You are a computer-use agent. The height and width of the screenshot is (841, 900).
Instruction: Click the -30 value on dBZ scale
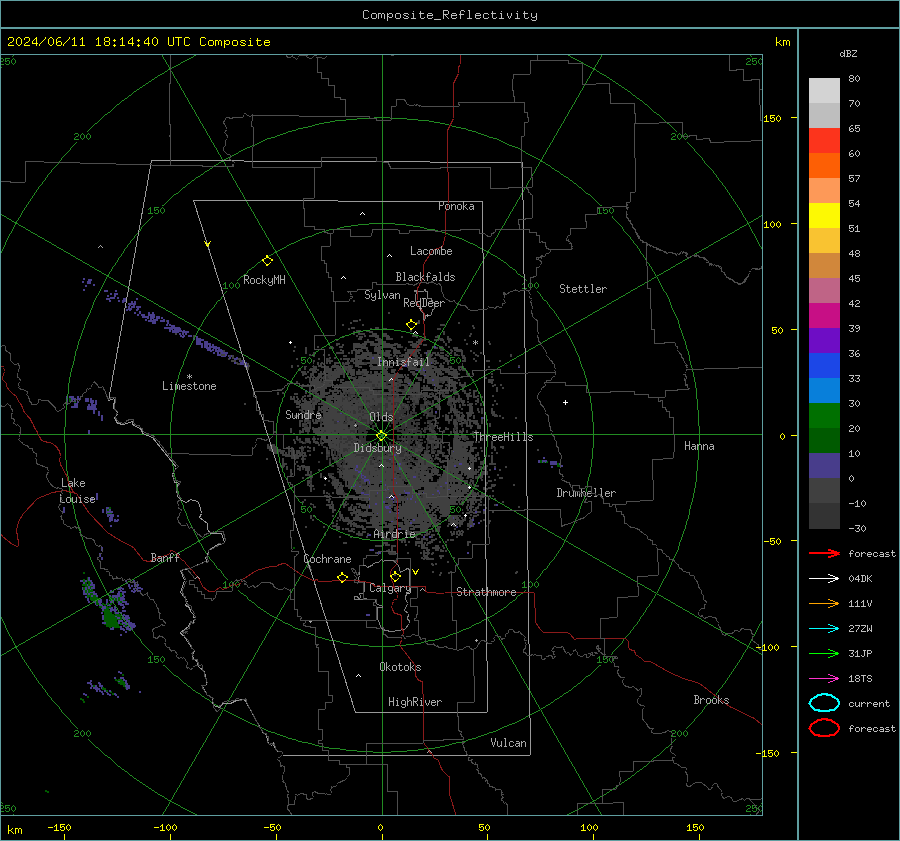pyautogui.click(x=857, y=528)
